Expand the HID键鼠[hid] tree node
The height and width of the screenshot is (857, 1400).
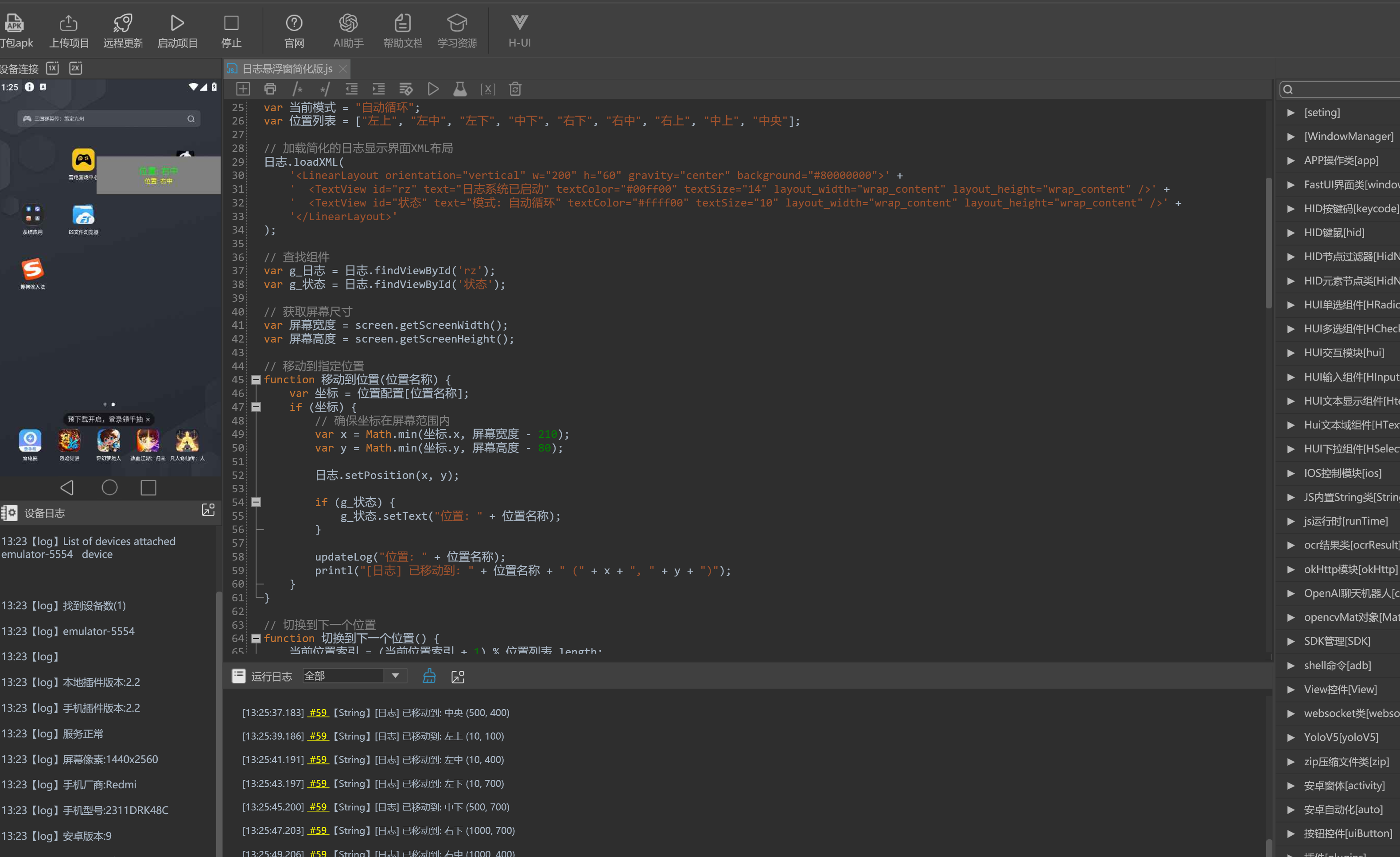point(1291,233)
